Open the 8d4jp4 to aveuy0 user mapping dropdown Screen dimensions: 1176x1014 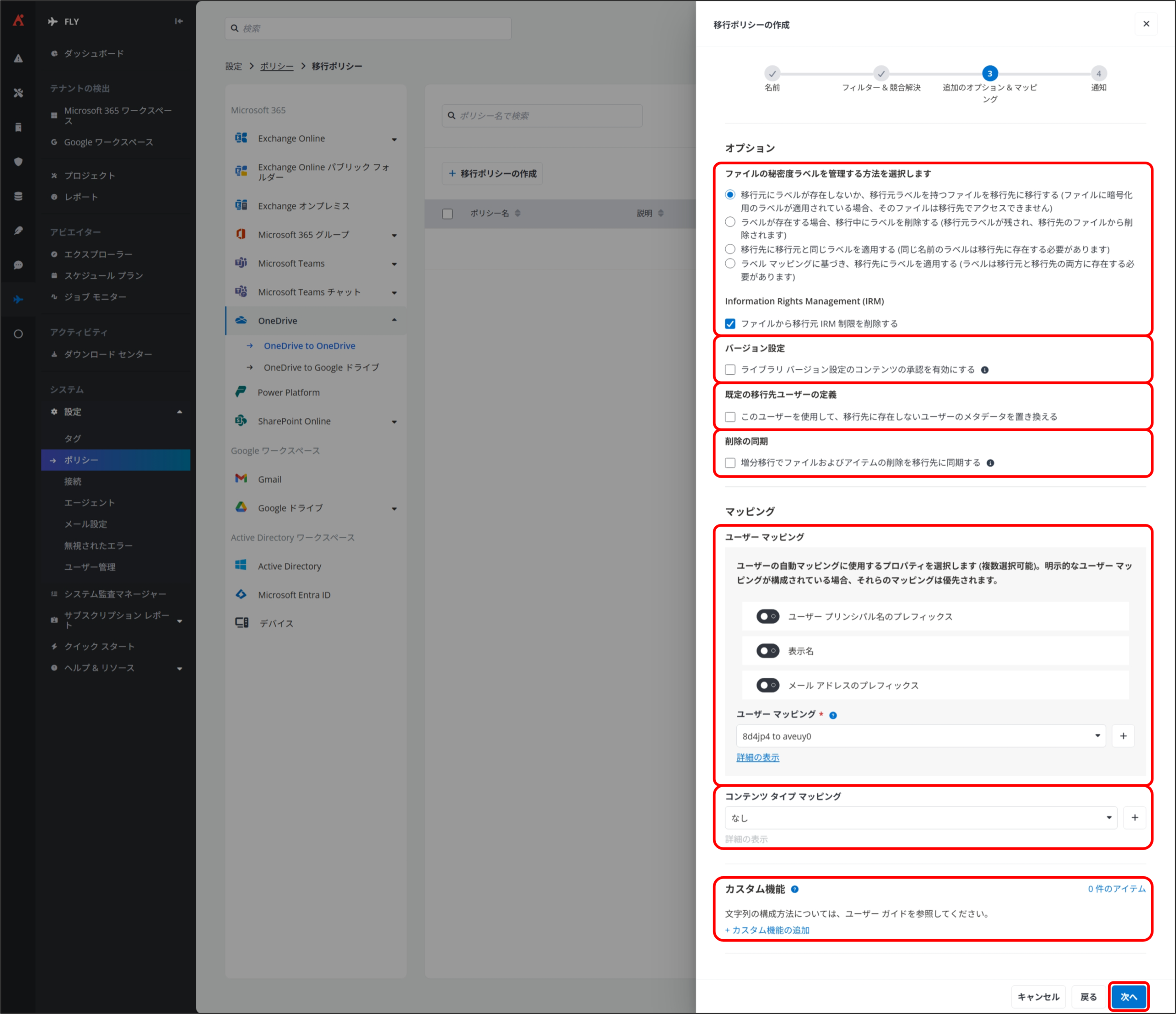(920, 736)
